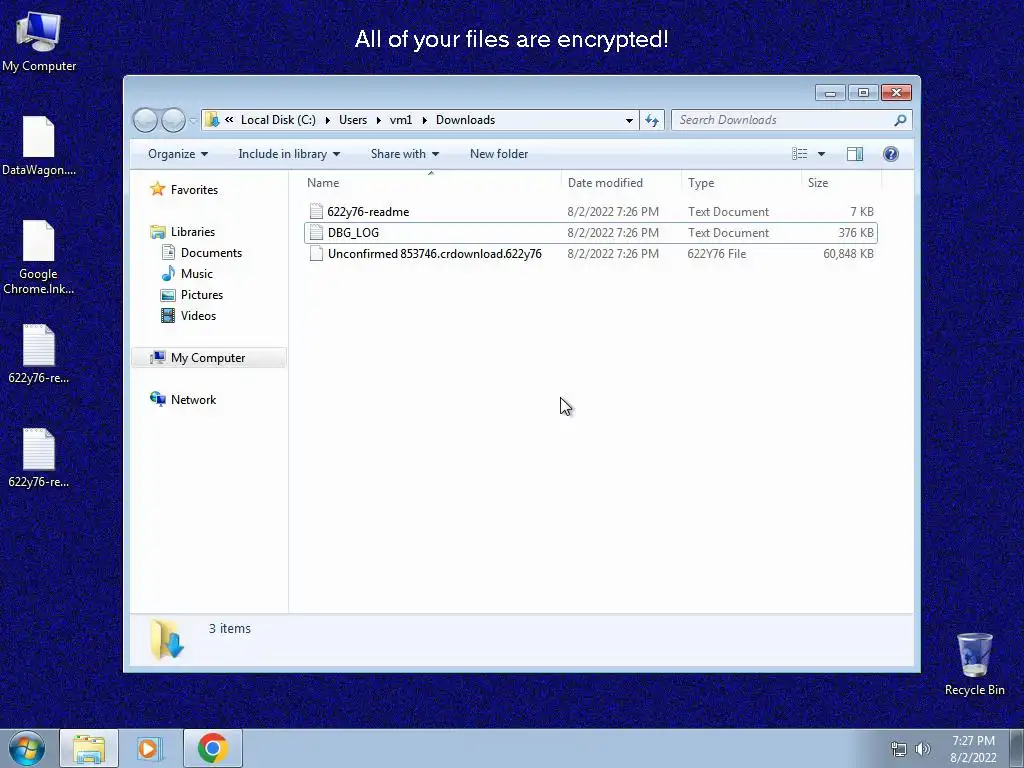Open the Recycle Bin
This screenshot has height=768, width=1024.
(x=974, y=664)
